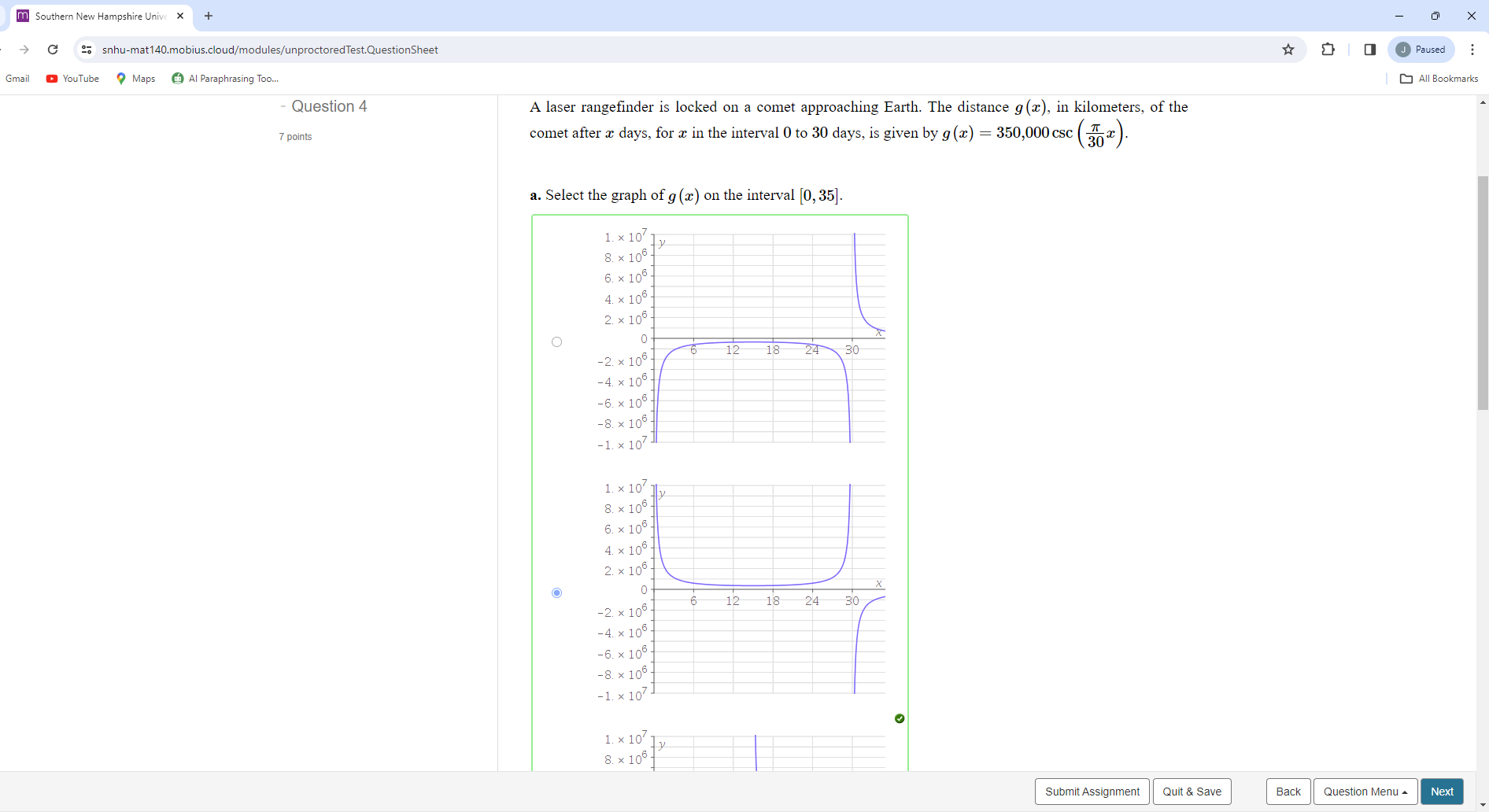The height and width of the screenshot is (812, 1489).
Task: Open the All Bookmarks folder
Action: coord(1439,79)
